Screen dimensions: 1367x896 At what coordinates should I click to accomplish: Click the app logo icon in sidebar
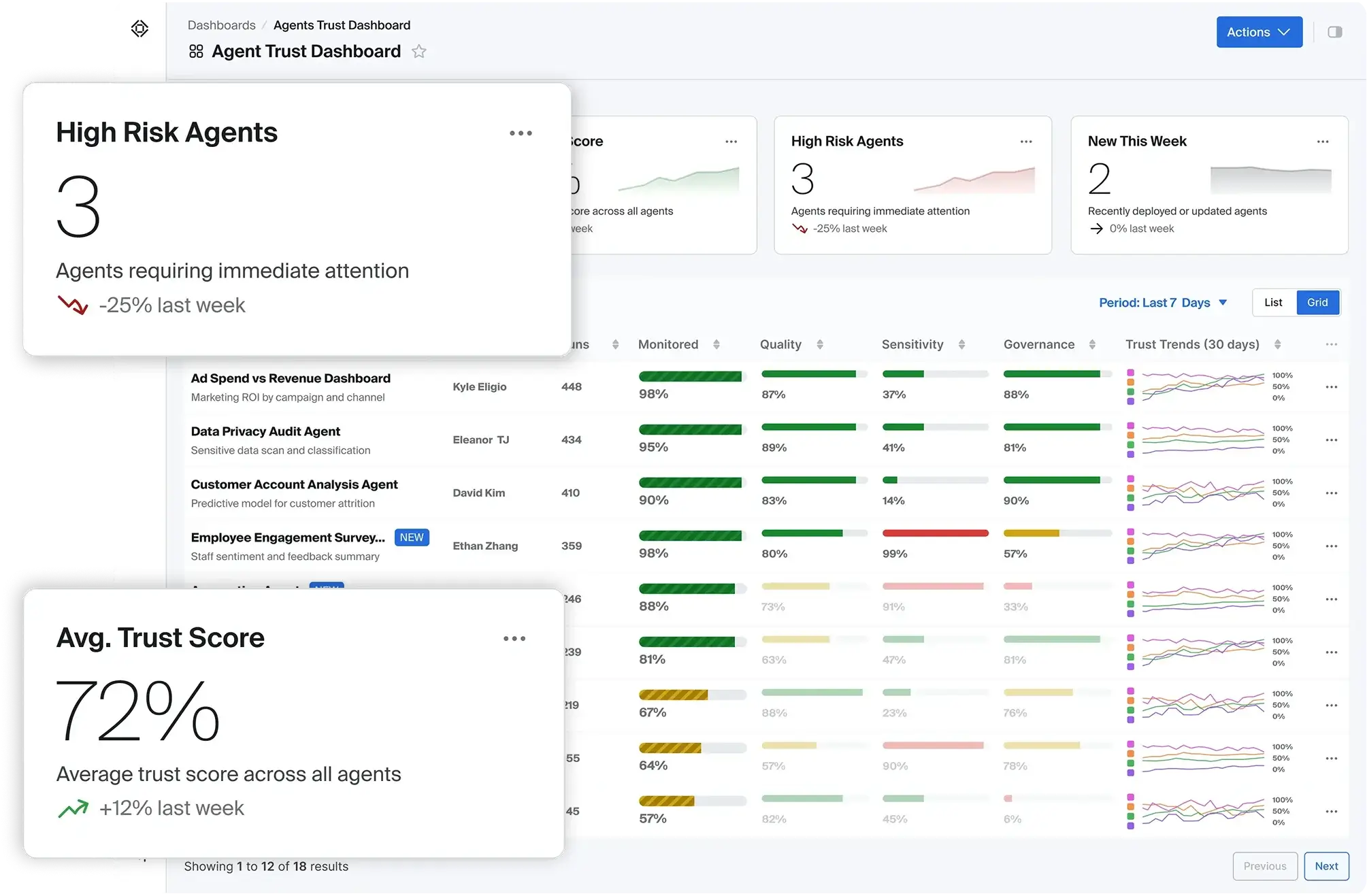coord(139,29)
